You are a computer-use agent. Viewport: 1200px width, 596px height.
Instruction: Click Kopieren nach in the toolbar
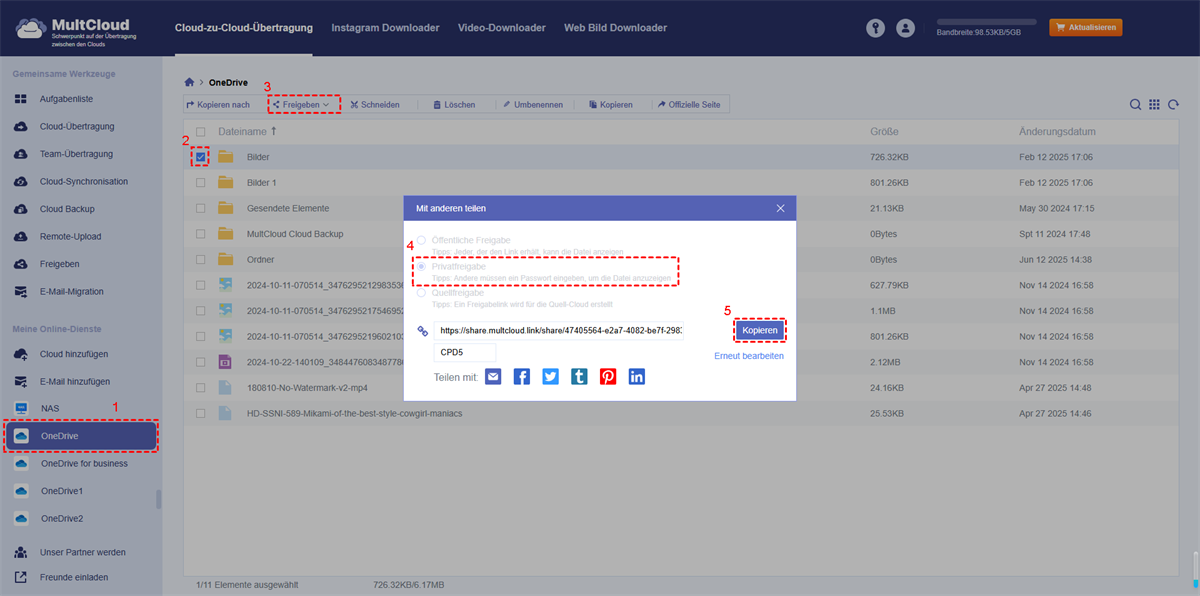pyautogui.click(x=219, y=104)
